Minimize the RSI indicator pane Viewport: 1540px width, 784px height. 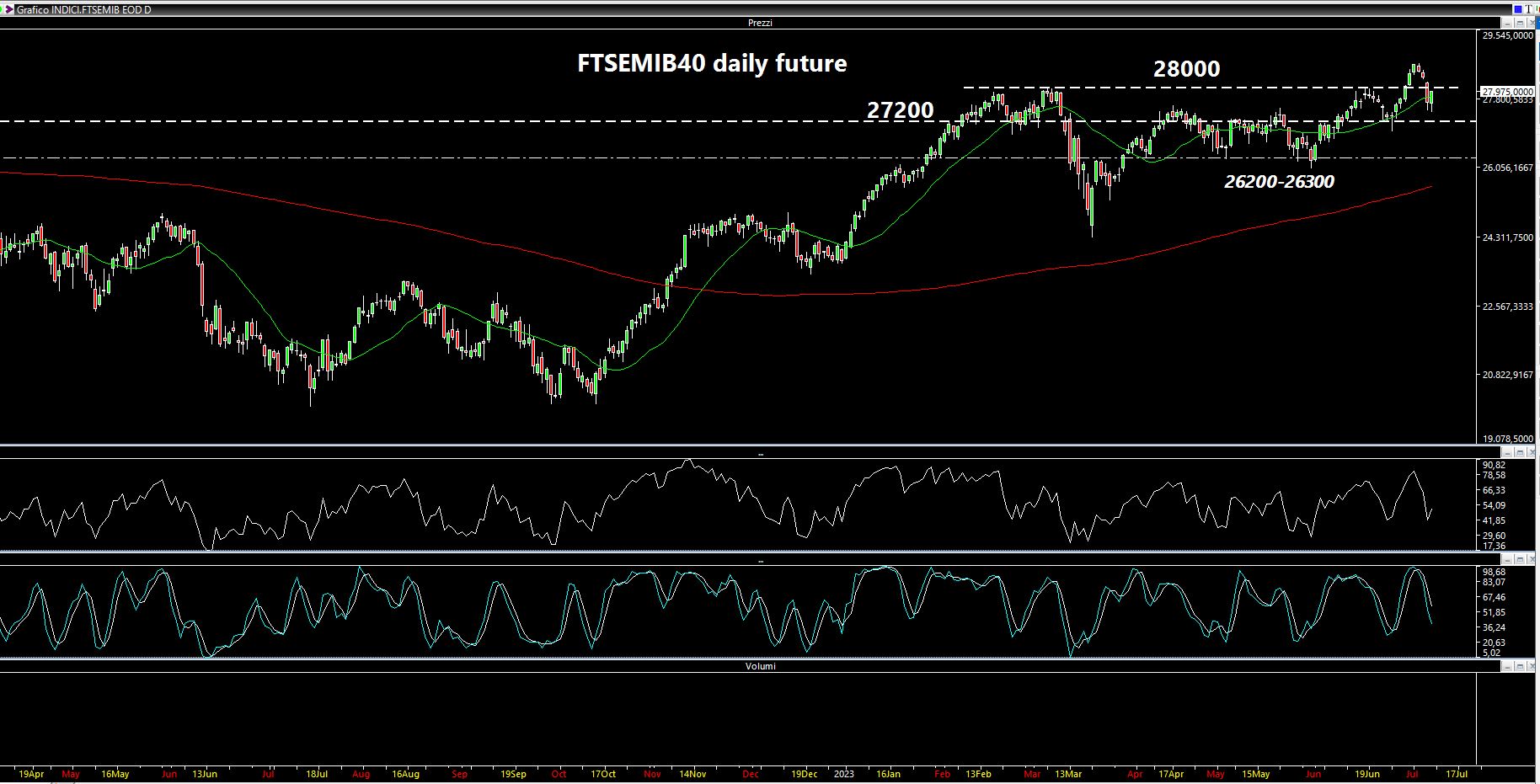coord(1507,452)
